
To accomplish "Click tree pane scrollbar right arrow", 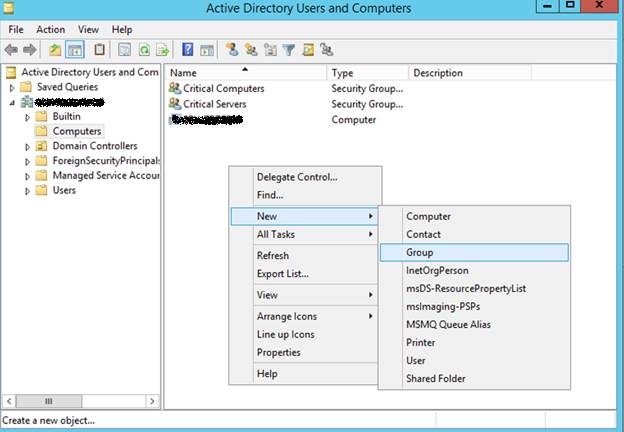I will pyautogui.click(x=152, y=401).
